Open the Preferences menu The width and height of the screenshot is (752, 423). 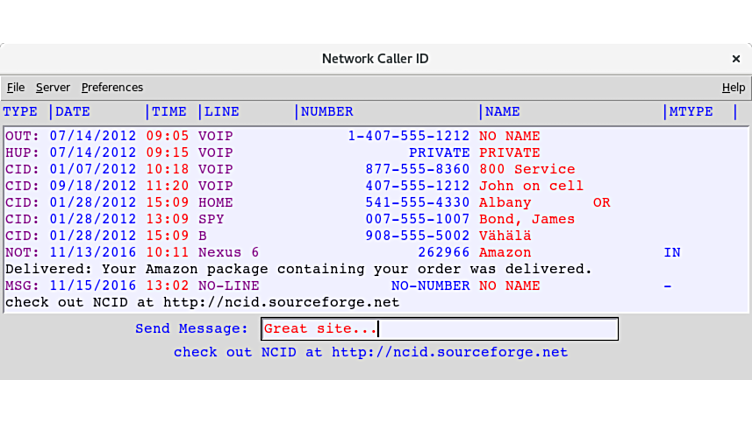(x=112, y=87)
